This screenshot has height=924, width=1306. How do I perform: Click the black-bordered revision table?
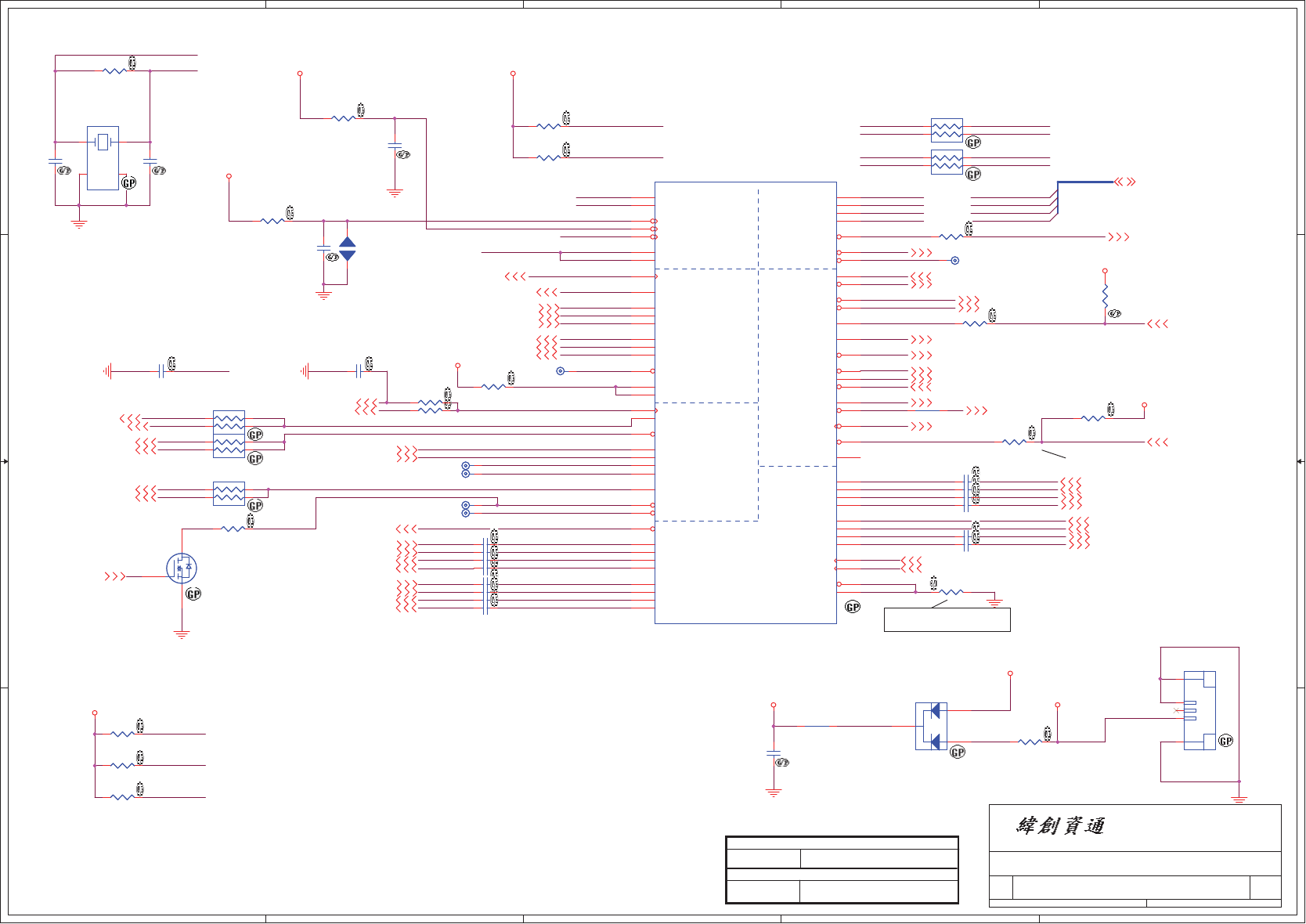point(842,870)
